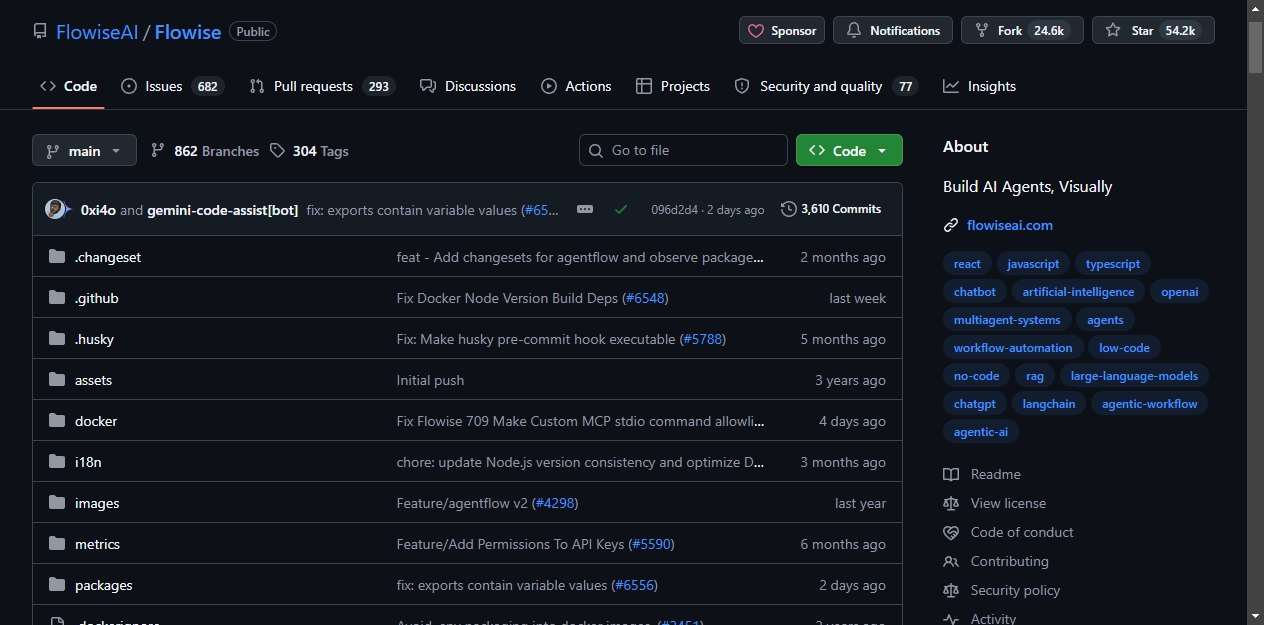
Task: Fork the Flowise repository
Action: [1022, 31]
